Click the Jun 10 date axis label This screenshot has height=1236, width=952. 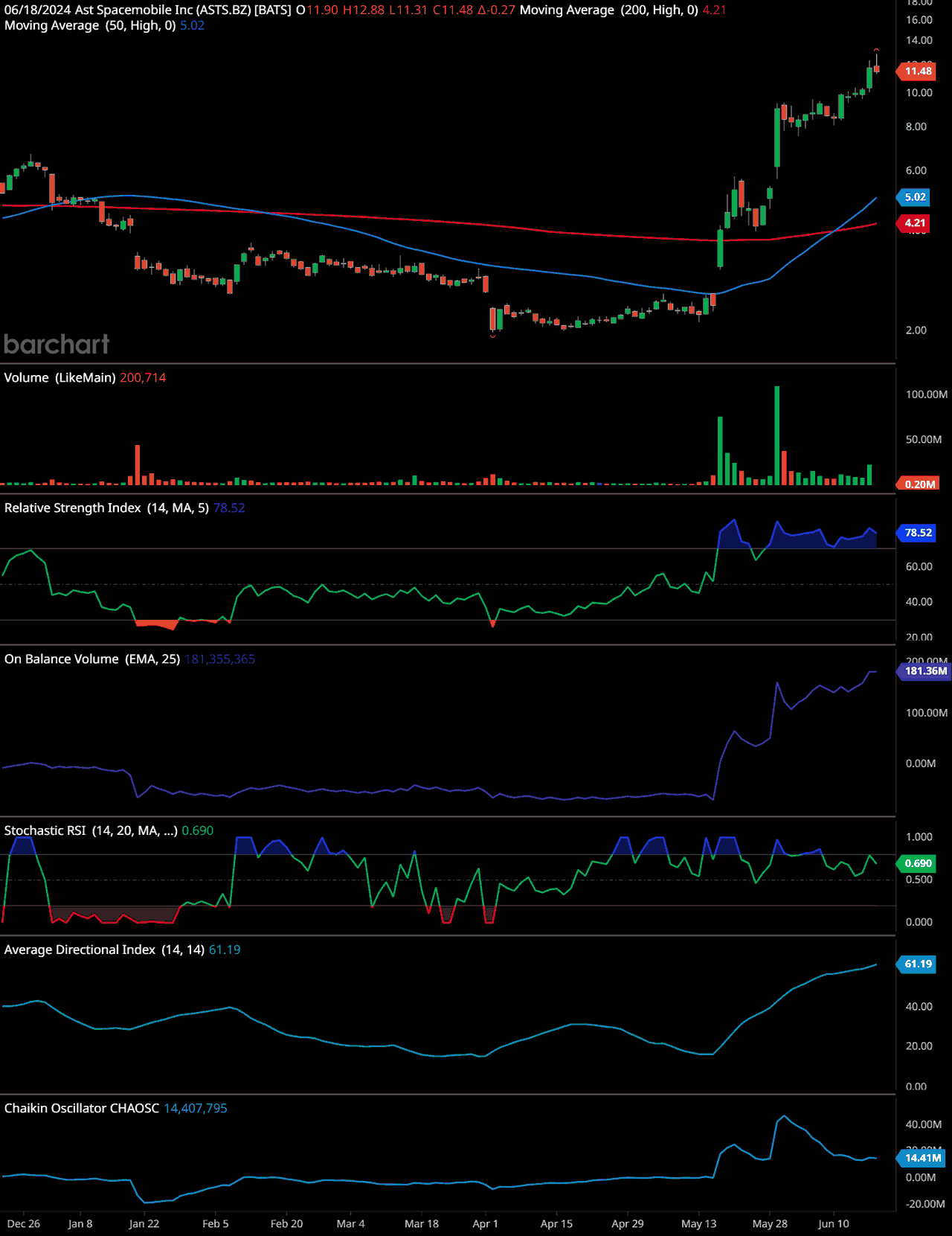click(x=834, y=1224)
